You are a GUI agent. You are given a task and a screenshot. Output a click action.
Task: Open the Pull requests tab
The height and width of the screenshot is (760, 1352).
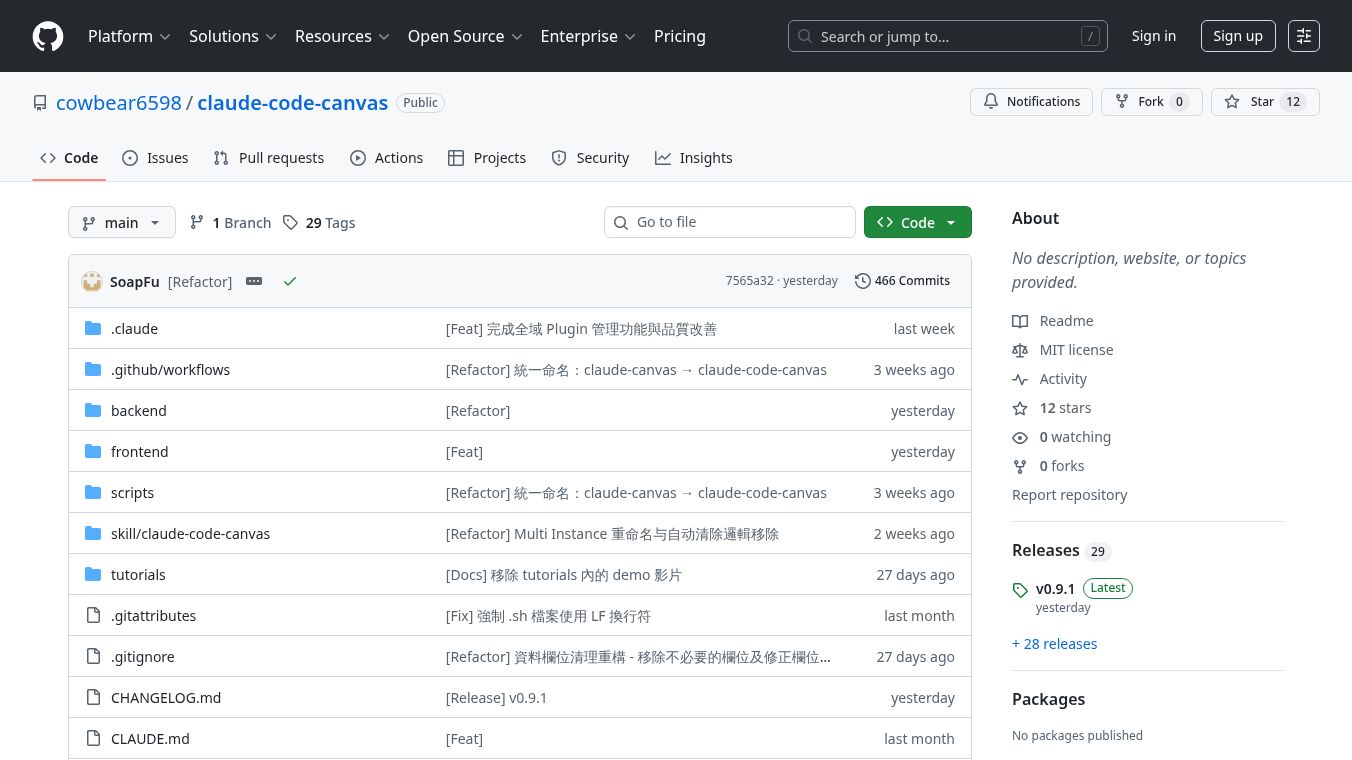pyautogui.click(x=268, y=157)
